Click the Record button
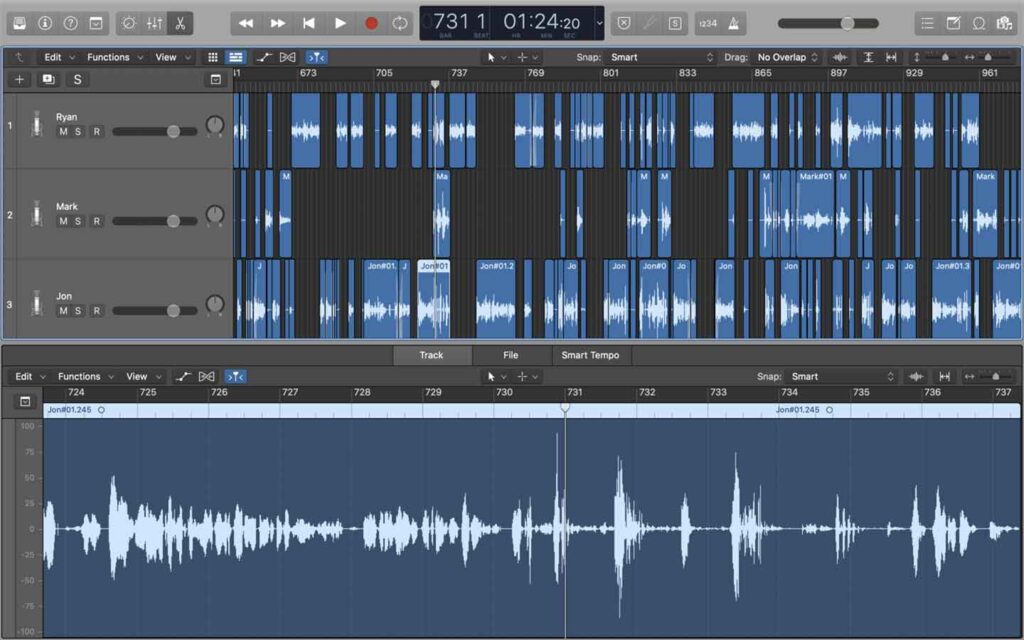This screenshot has width=1024, height=640. [371, 24]
